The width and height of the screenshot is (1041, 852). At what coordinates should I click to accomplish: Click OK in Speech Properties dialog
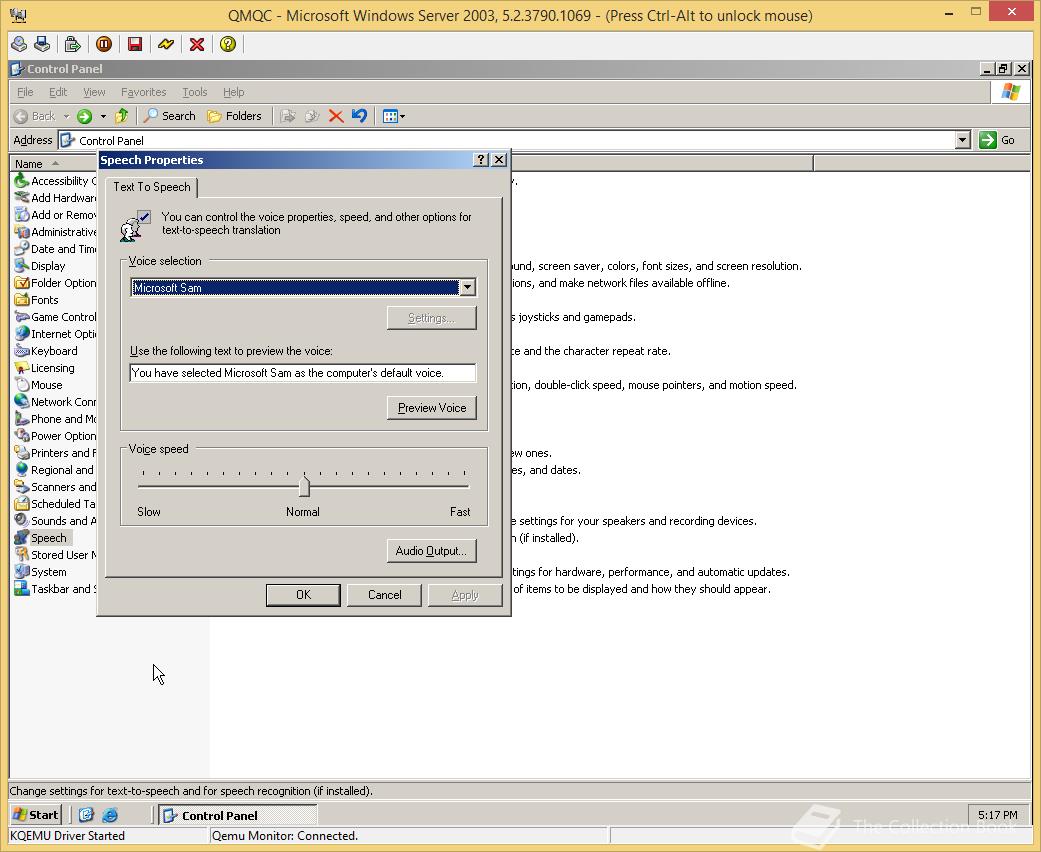click(x=303, y=595)
